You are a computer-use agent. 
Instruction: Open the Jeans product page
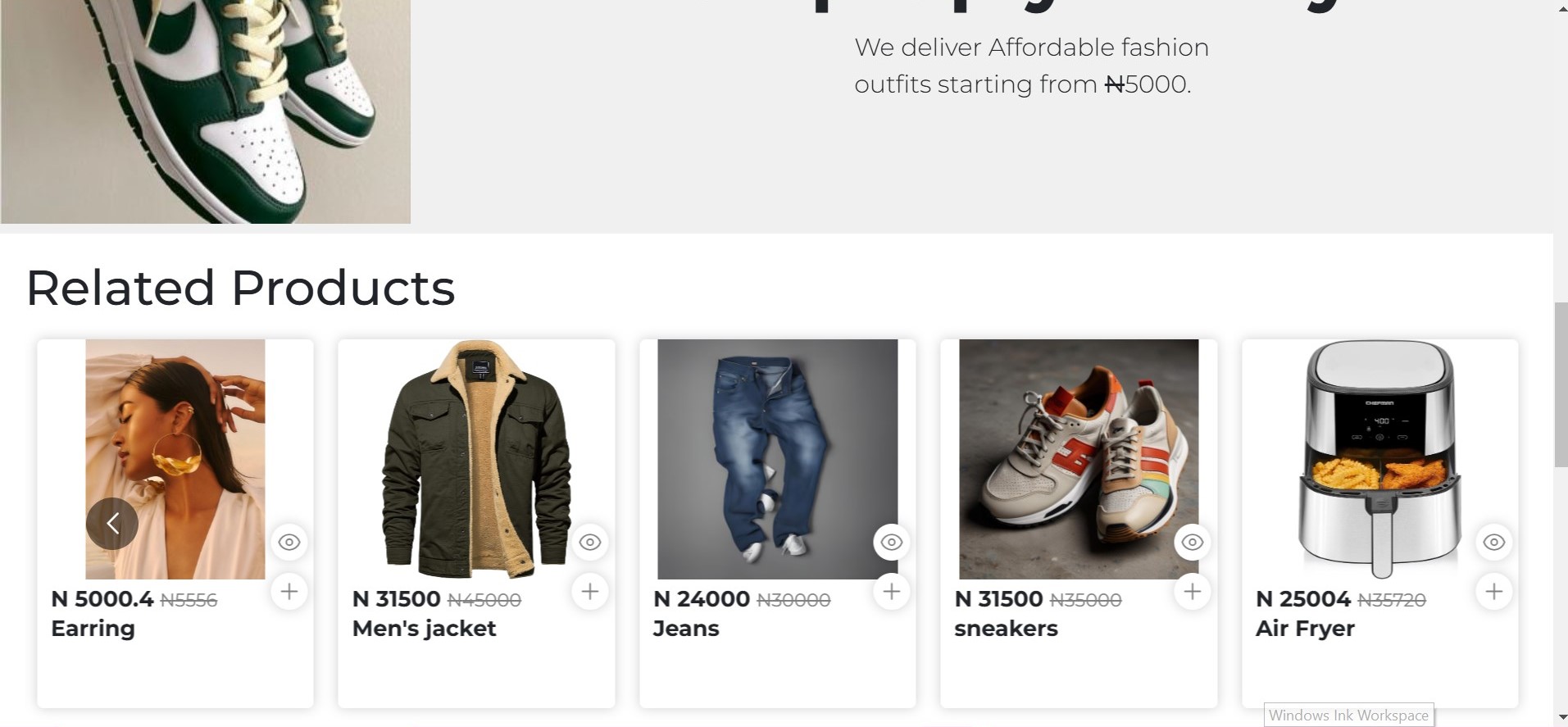pos(686,628)
